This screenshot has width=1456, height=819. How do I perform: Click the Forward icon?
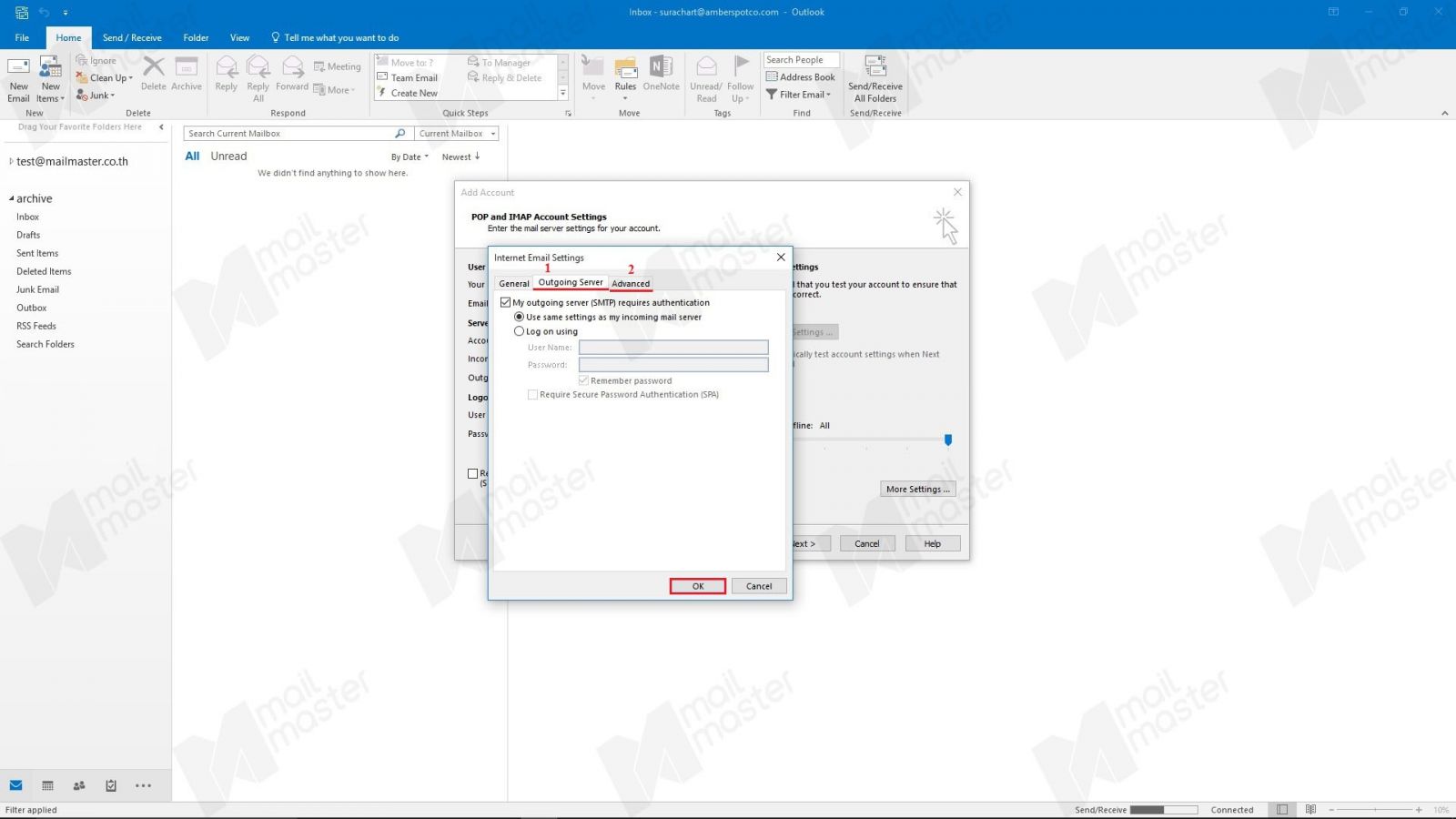(x=292, y=66)
